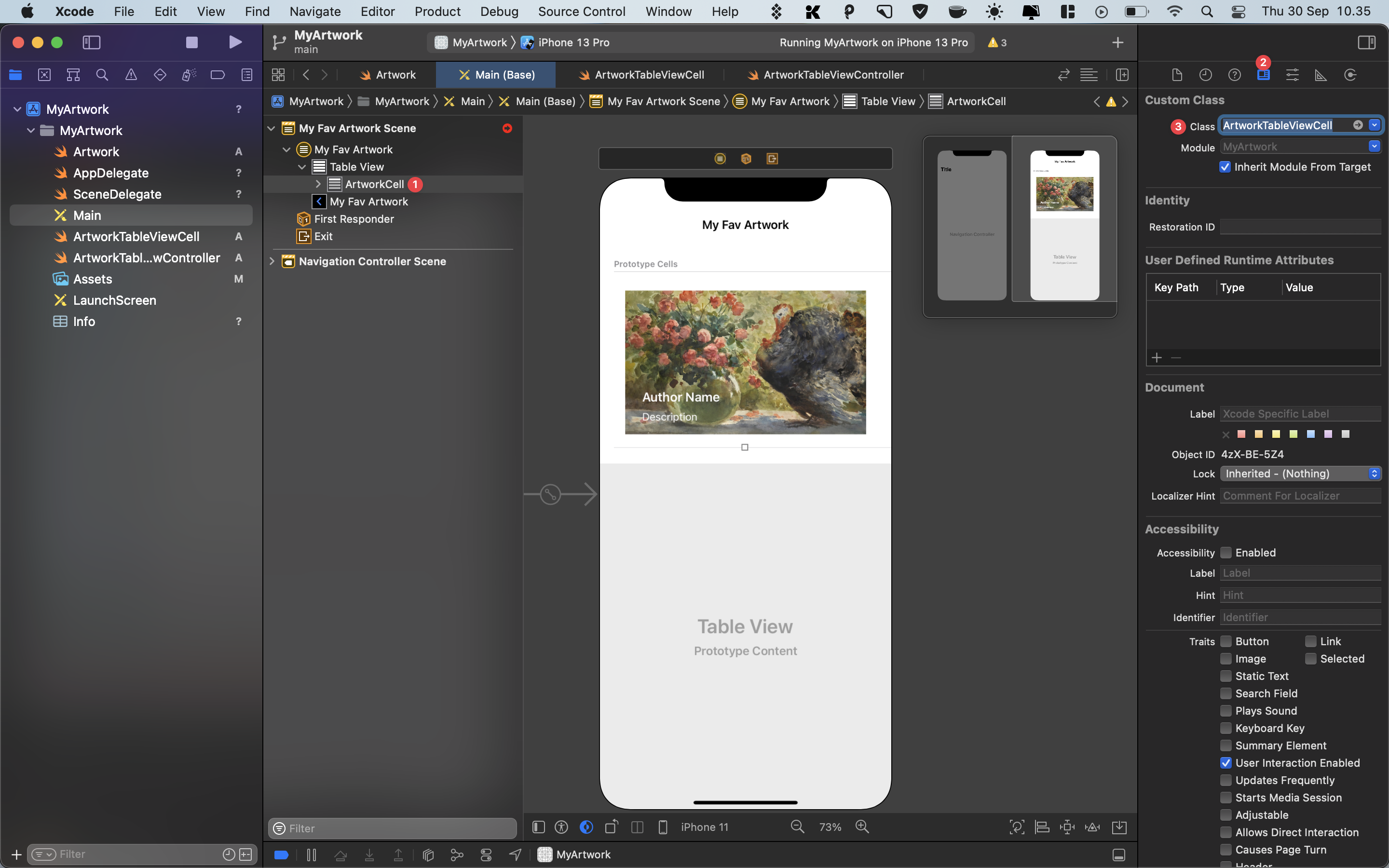Open the Source Control navigator
Viewport: 1389px width, 868px height.
(x=44, y=75)
